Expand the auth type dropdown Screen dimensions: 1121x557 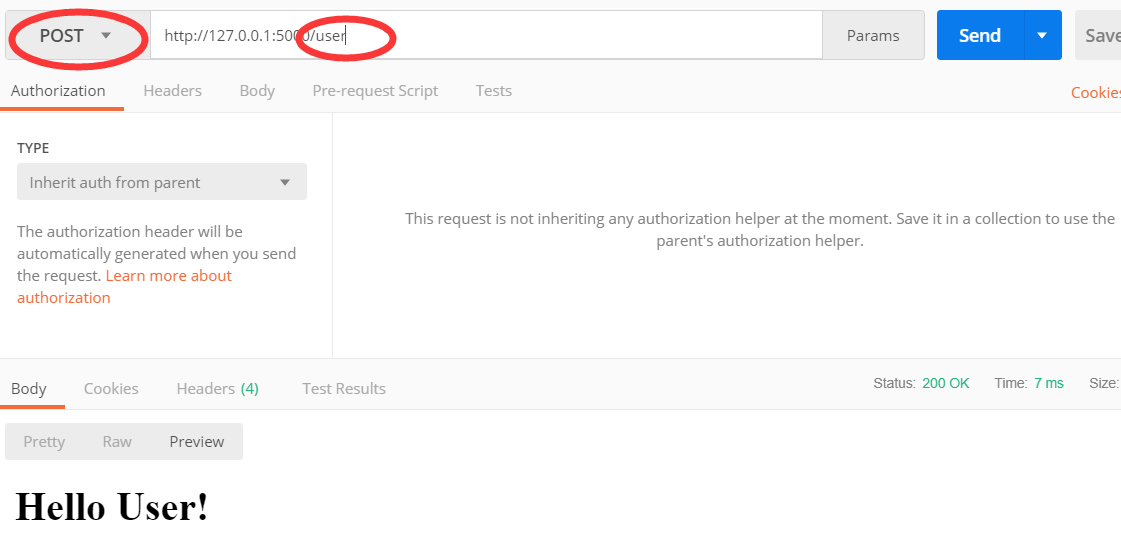tap(162, 182)
